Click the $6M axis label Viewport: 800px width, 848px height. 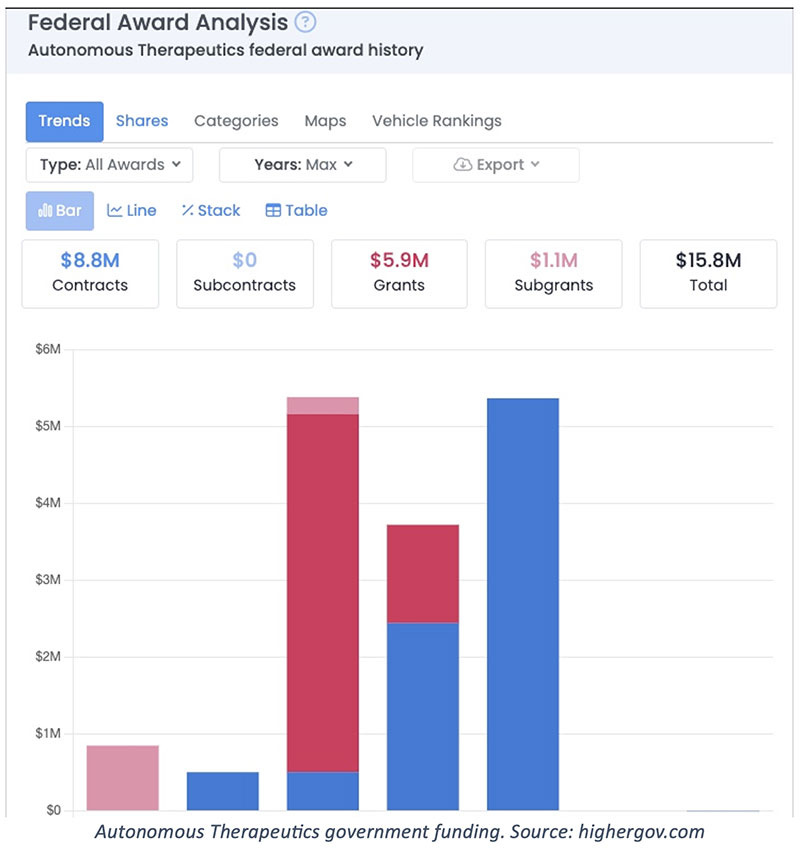pos(48,349)
